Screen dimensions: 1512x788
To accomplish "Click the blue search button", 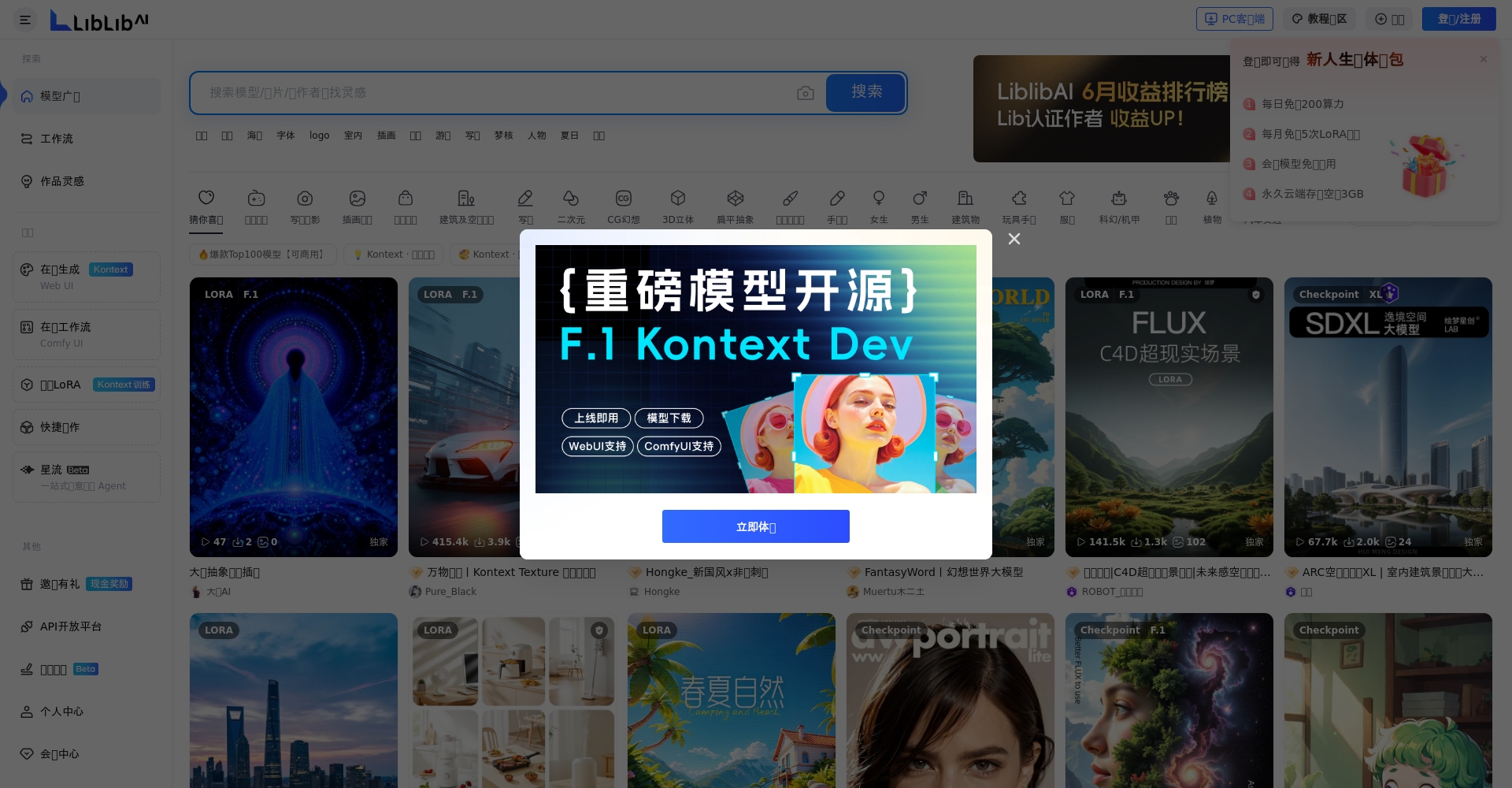I will [x=865, y=93].
